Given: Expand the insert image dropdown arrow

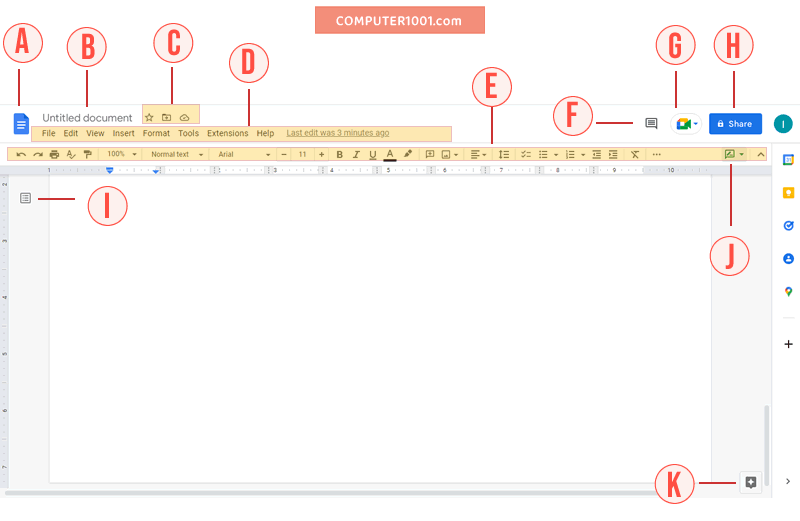Looking at the screenshot, I should pos(456,155).
